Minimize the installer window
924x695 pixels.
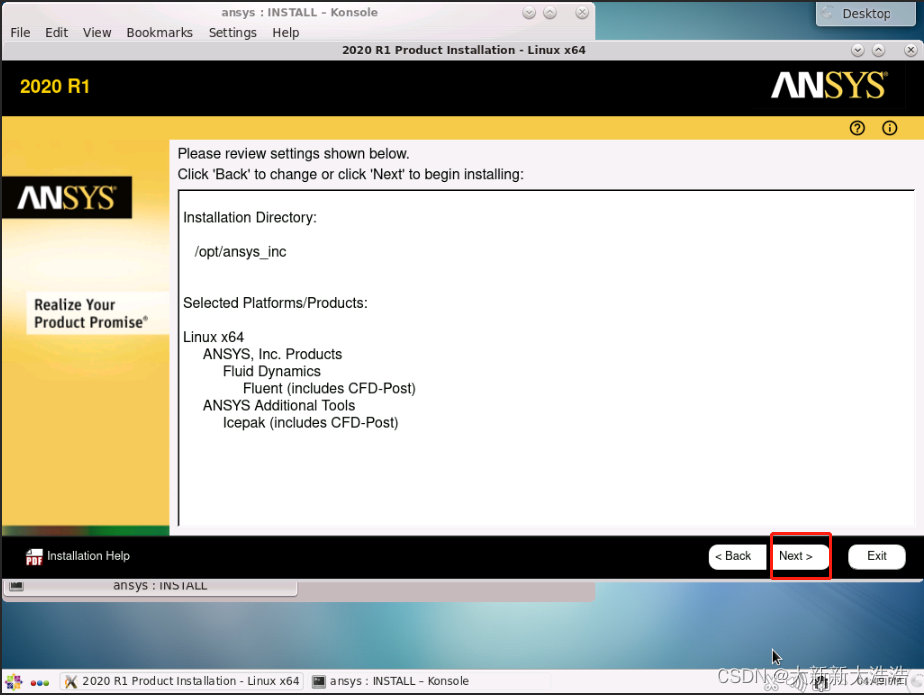858,50
